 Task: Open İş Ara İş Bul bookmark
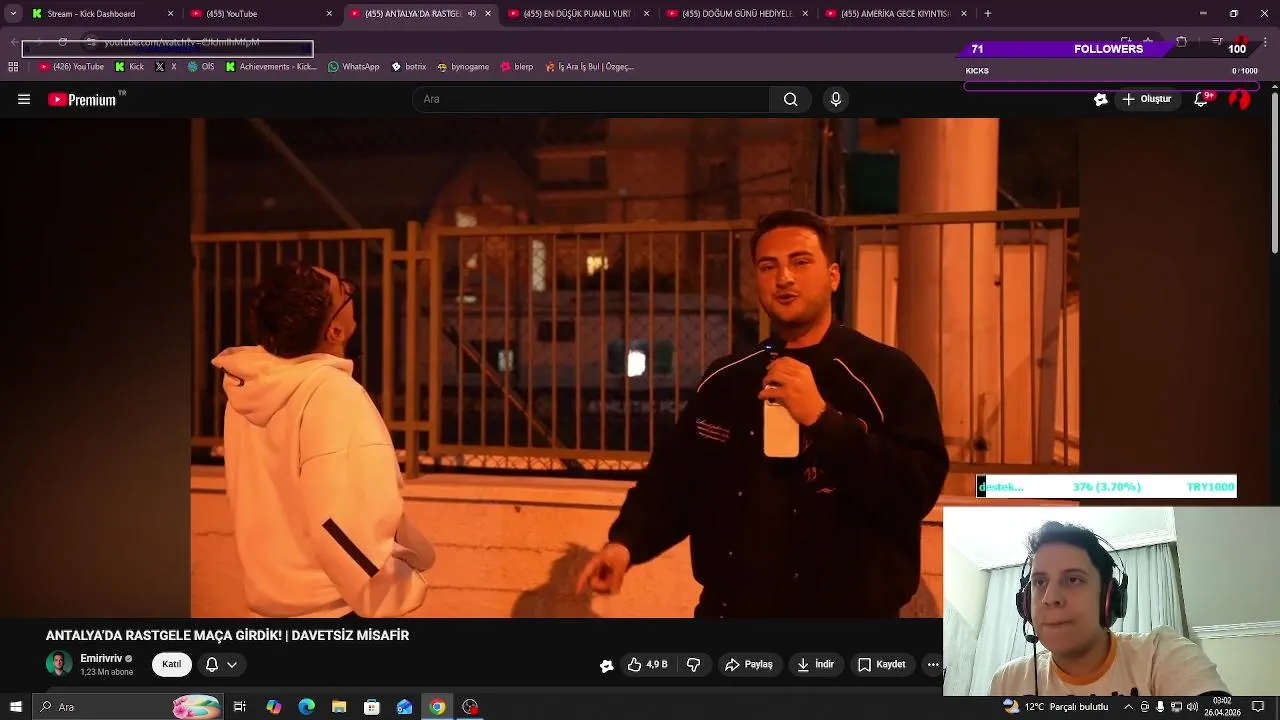(590, 67)
